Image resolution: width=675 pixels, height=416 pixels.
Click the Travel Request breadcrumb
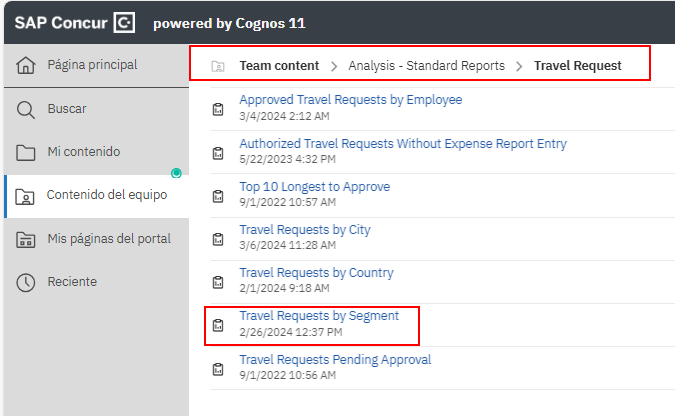[x=577, y=65]
